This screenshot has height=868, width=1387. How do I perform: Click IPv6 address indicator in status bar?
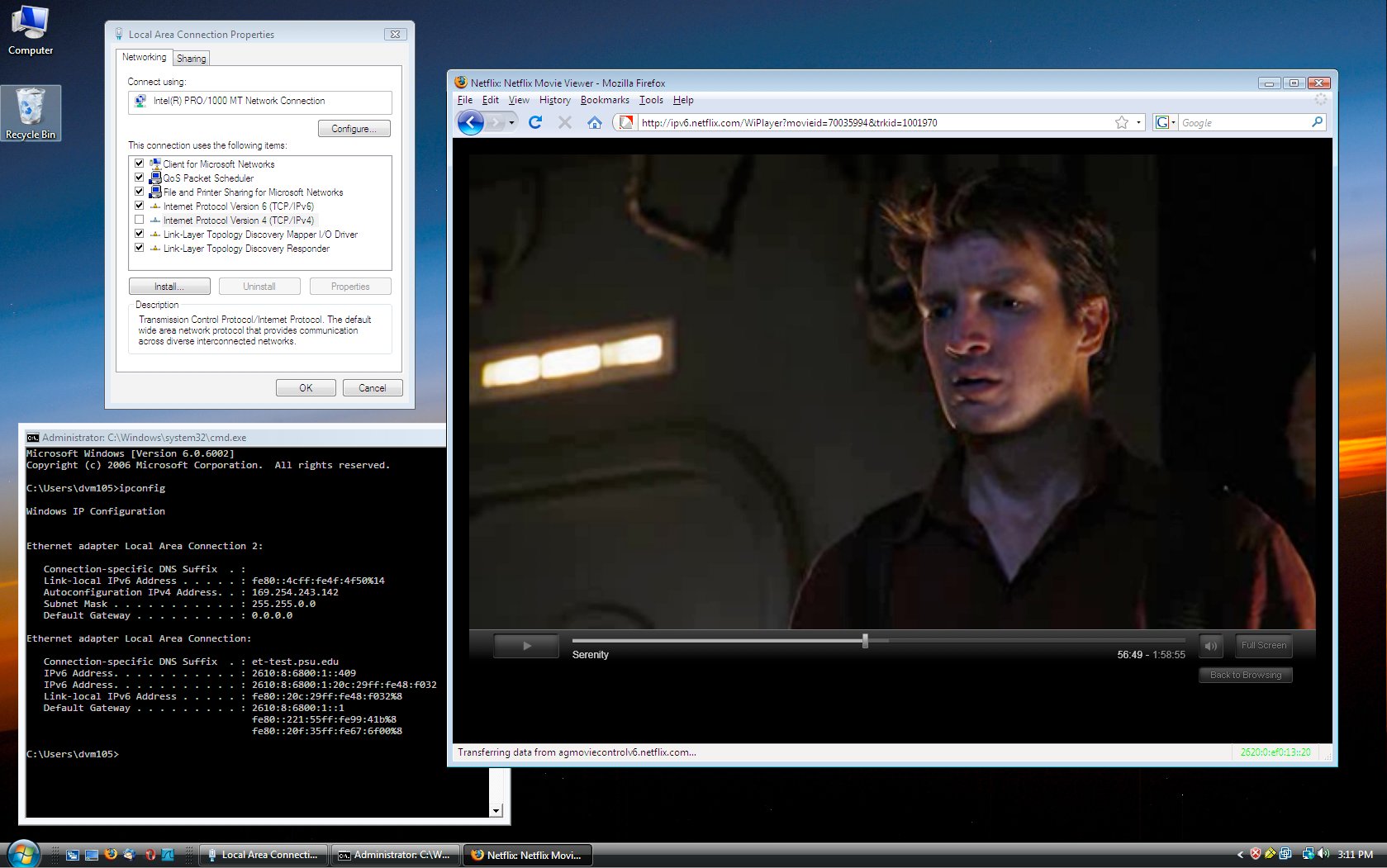tap(1275, 752)
